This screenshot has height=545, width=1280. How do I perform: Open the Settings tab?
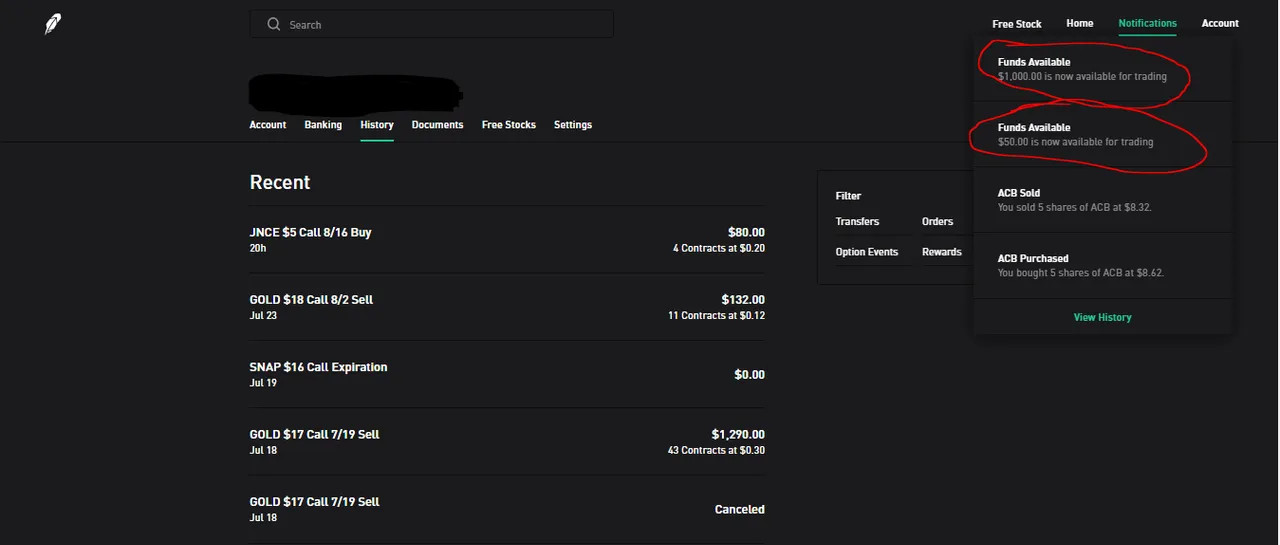573,125
